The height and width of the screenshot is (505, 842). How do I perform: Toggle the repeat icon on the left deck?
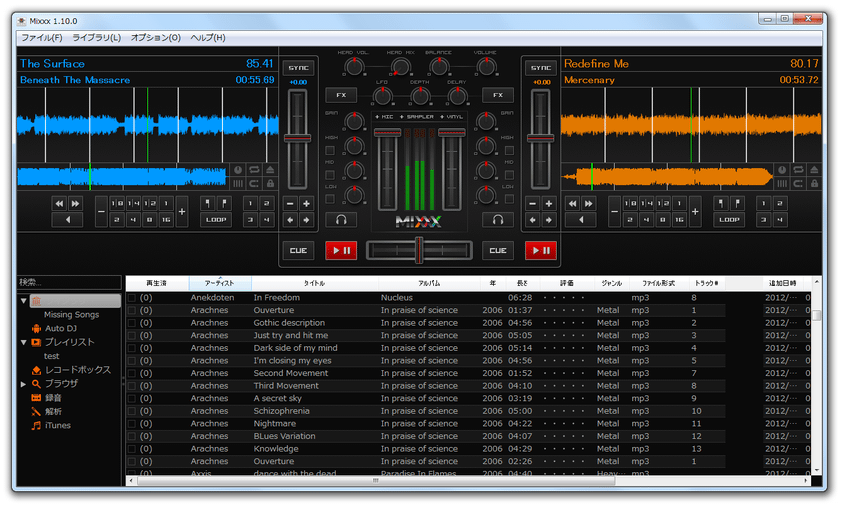254,170
